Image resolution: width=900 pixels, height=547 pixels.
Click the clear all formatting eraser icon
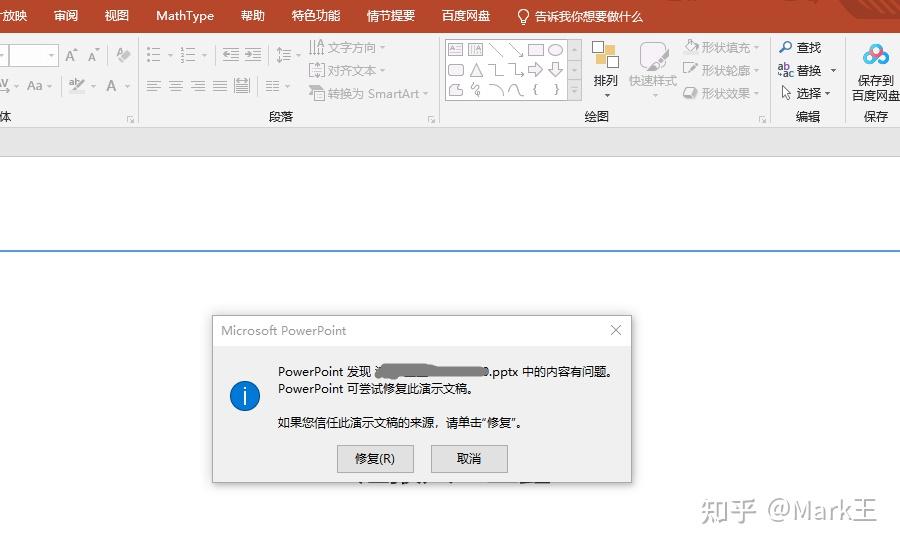click(123, 55)
